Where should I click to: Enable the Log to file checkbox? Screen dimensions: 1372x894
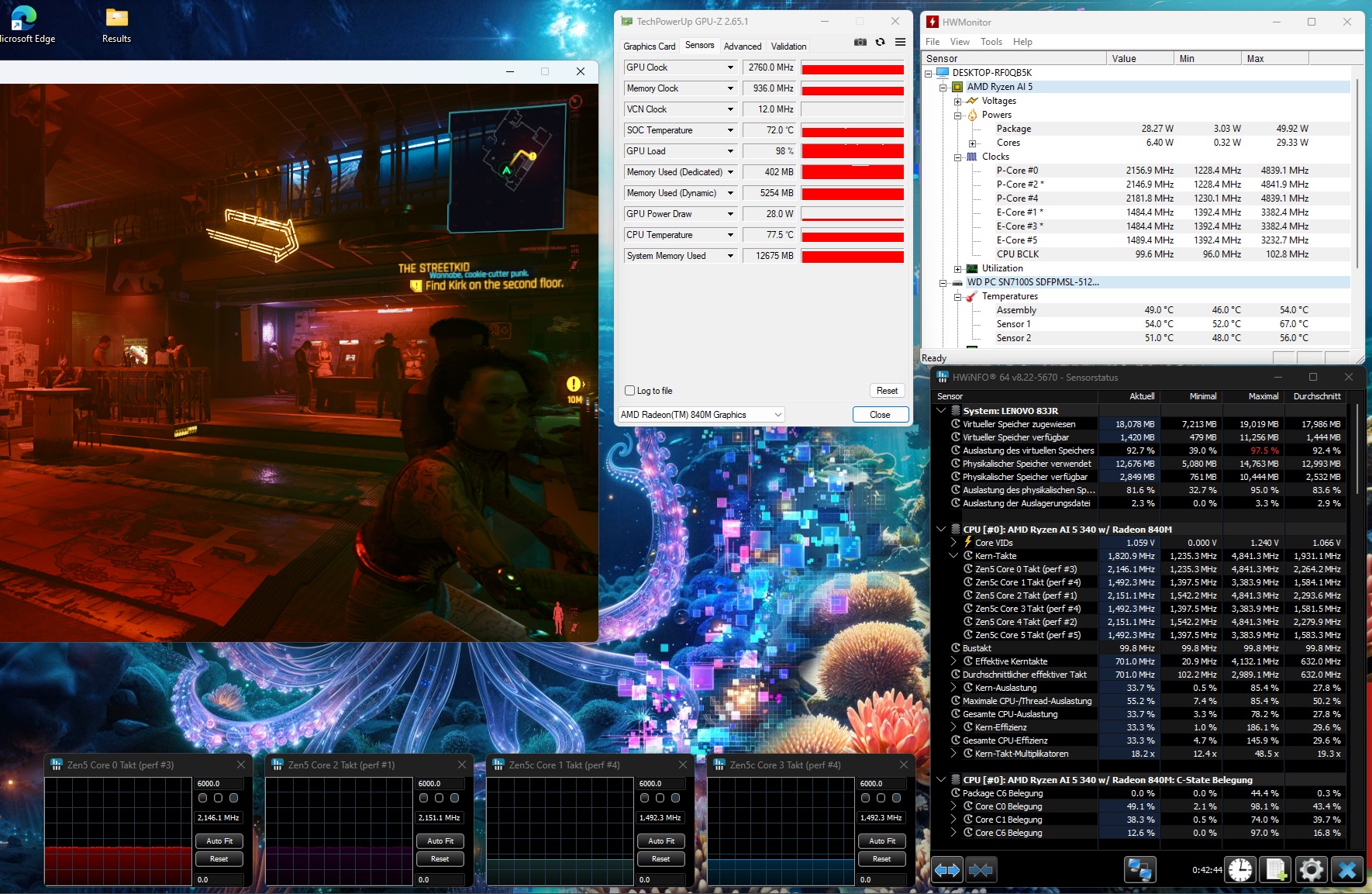pyautogui.click(x=630, y=391)
